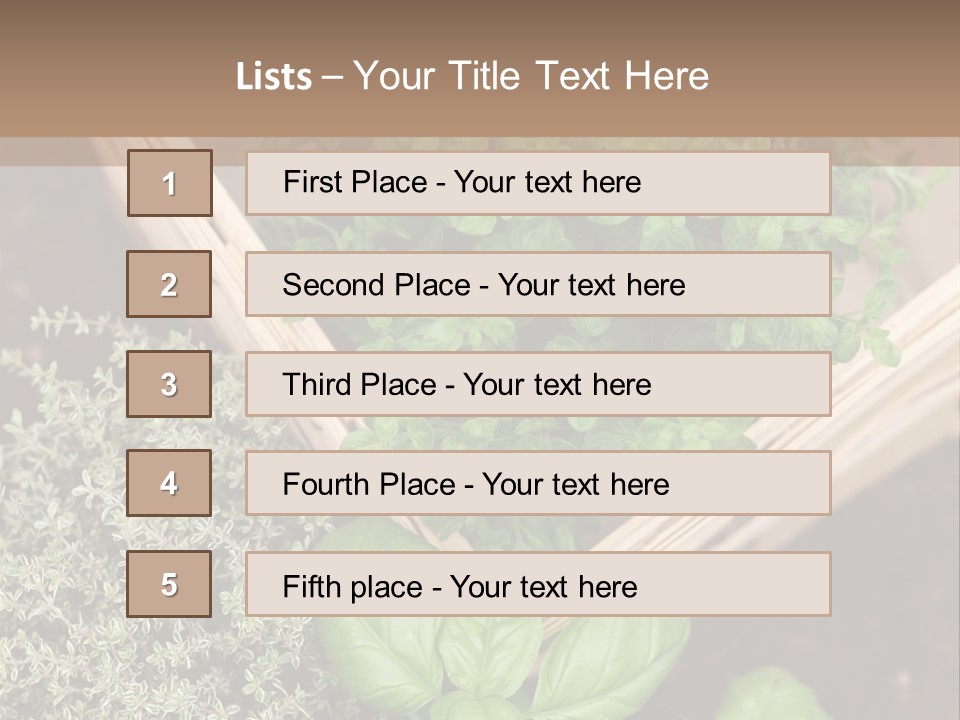Click "Your text here" in Third Place row

[557, 385]
